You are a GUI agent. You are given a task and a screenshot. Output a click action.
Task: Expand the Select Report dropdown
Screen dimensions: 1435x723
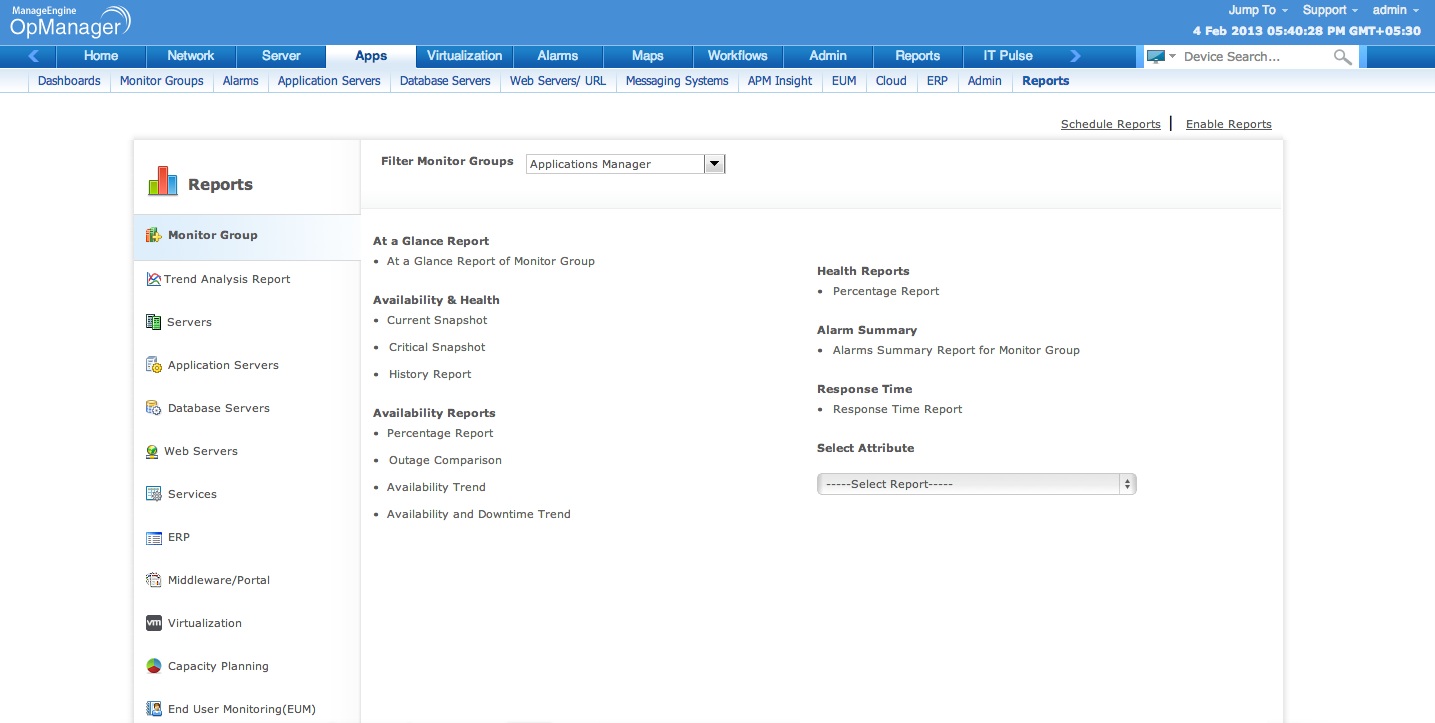tap(976, 484)
